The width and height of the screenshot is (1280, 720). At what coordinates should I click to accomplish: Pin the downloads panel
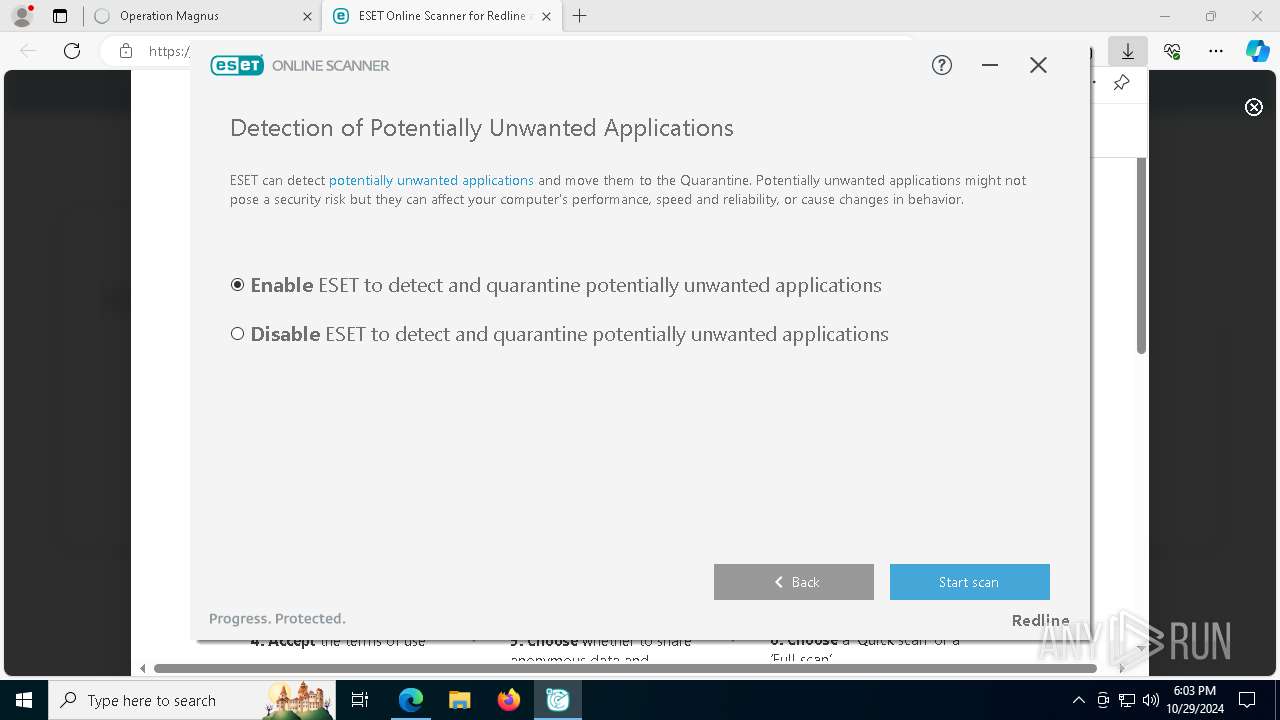coord(1121,83)
